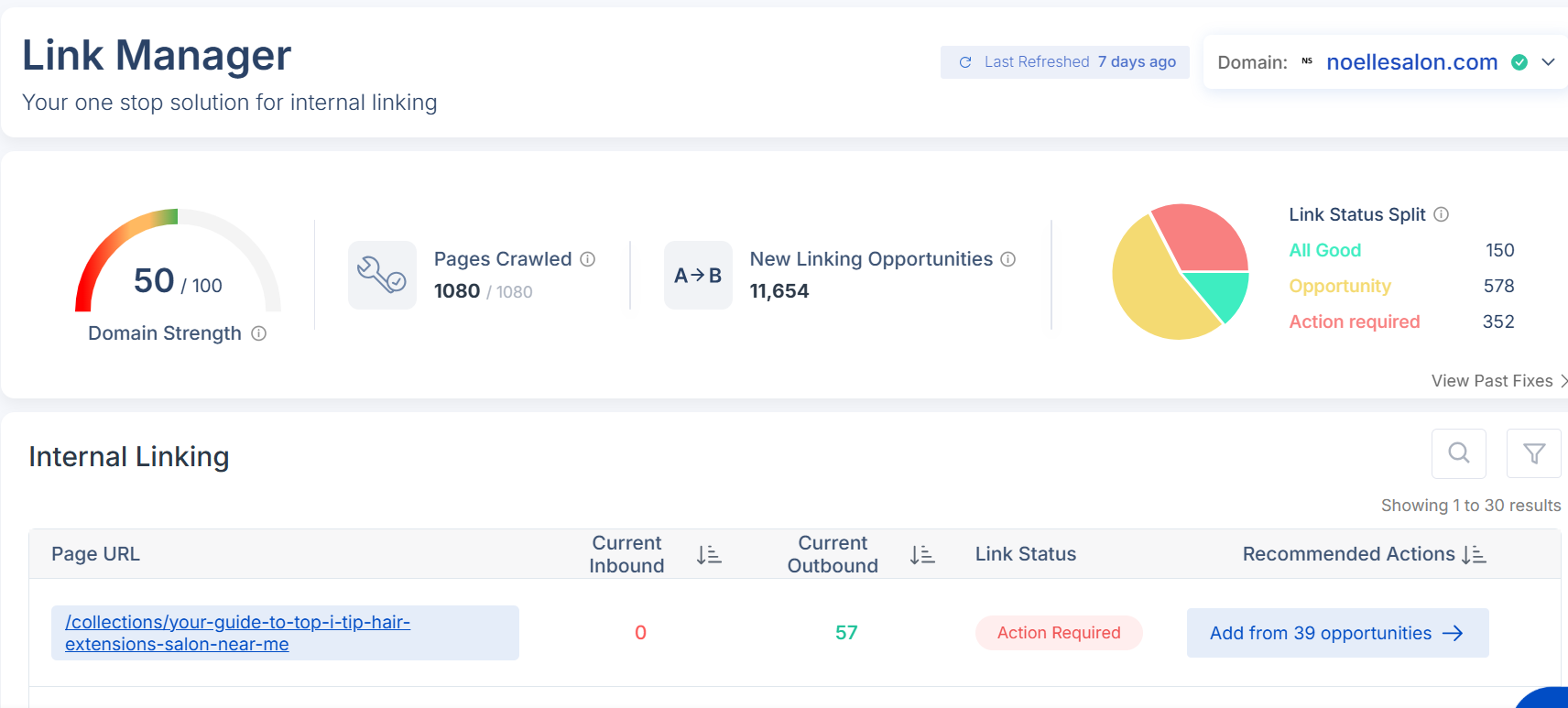This screenshot has width=1568, height=708.
Task: Click the 1080 pages crawled value
Action: [x=457, y=291]
